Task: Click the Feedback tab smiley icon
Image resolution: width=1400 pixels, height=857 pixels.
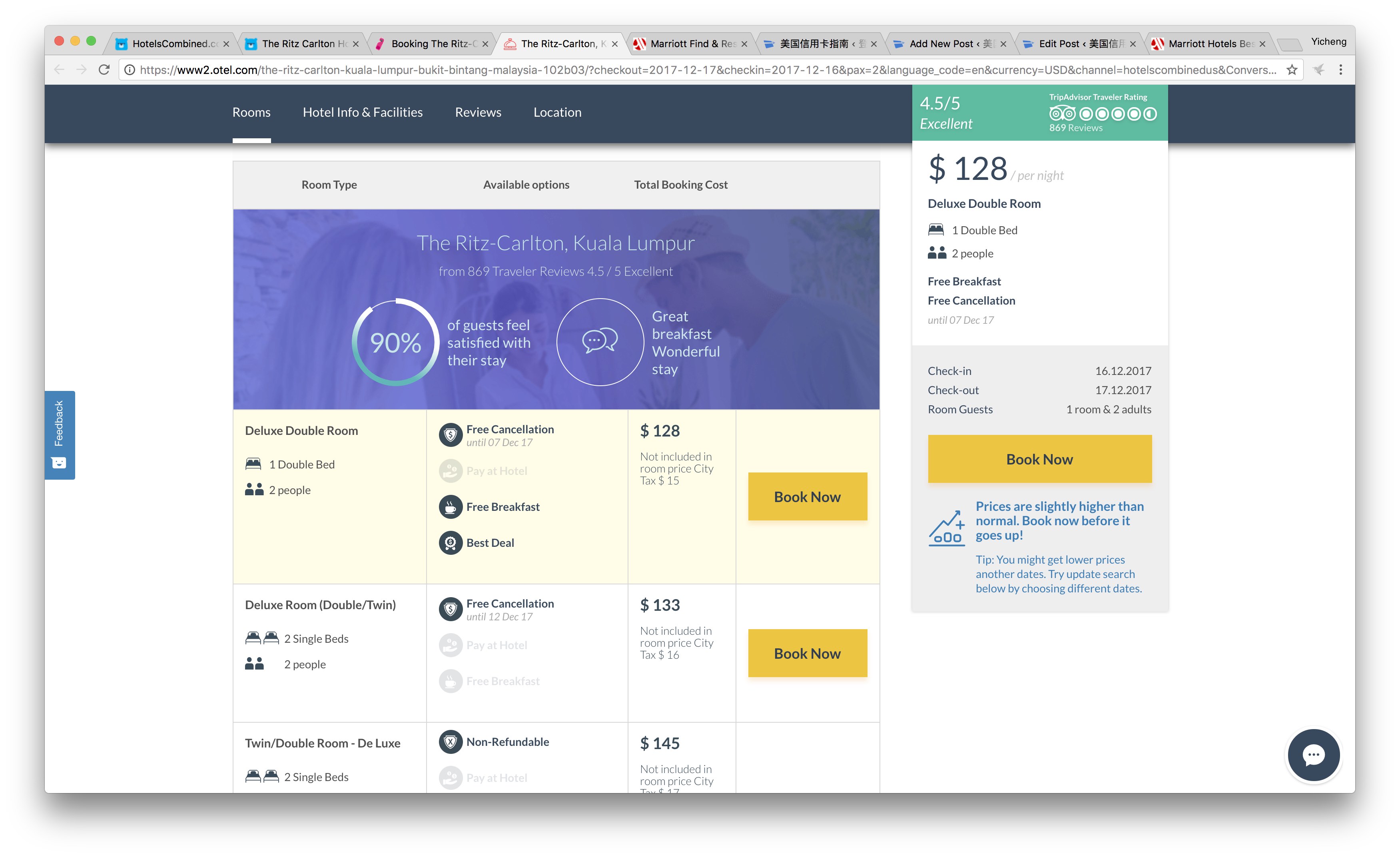Action: pos(59,463)
